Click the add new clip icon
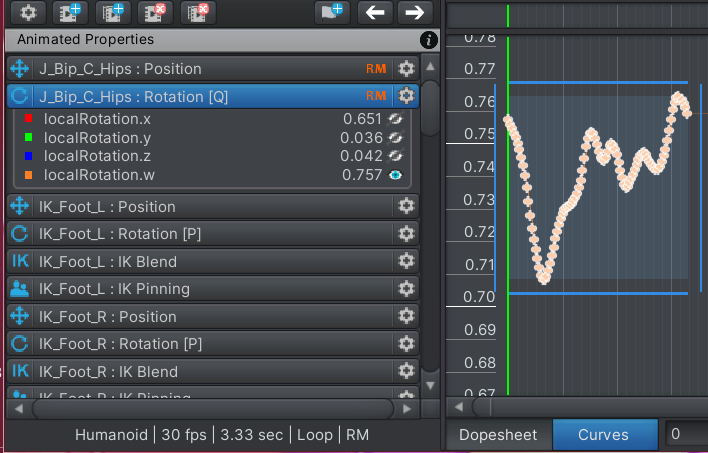The image size is (708, 453). click(70, 12)
